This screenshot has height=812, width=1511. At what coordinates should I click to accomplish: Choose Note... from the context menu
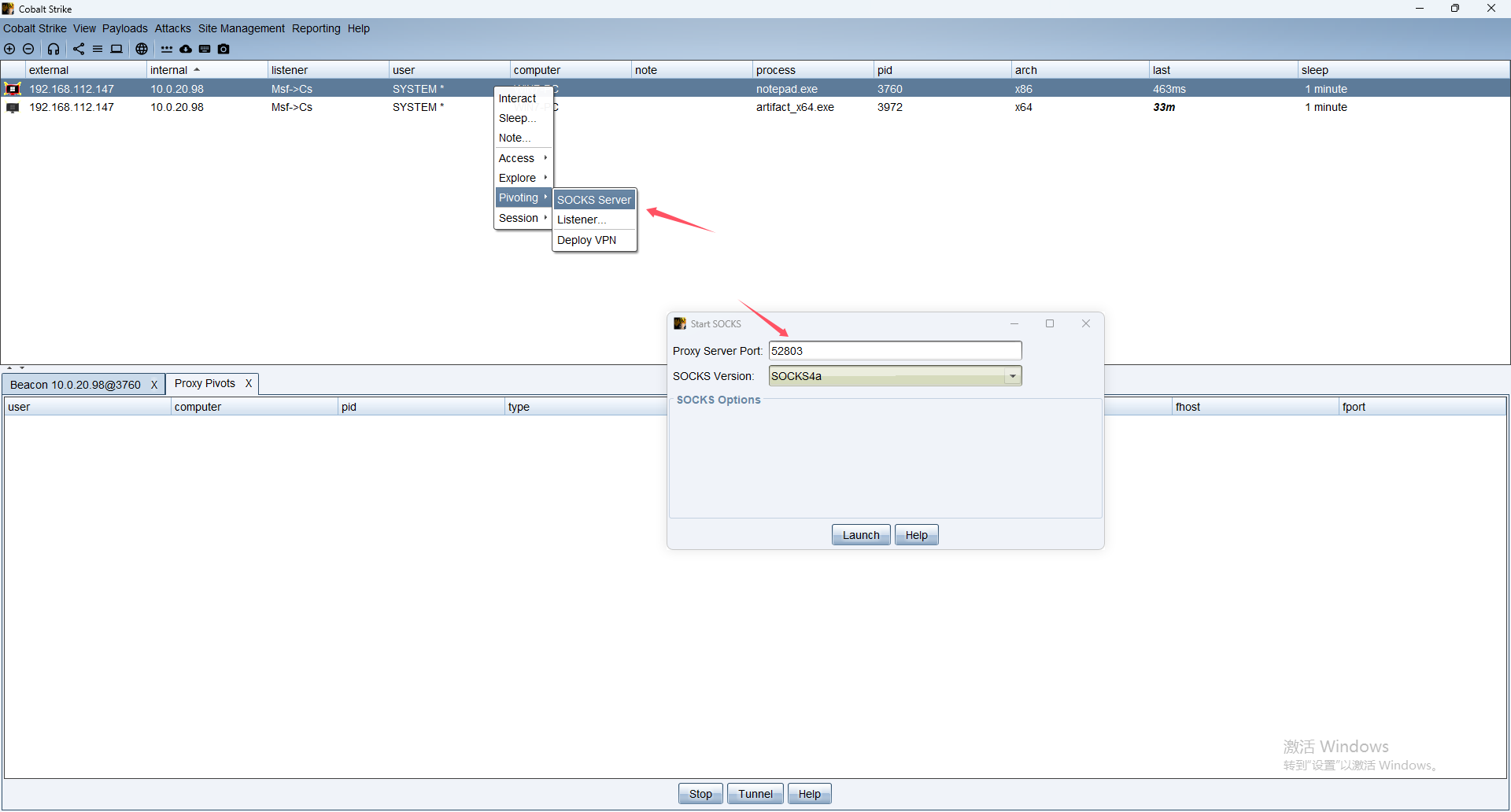pos(523,138)
